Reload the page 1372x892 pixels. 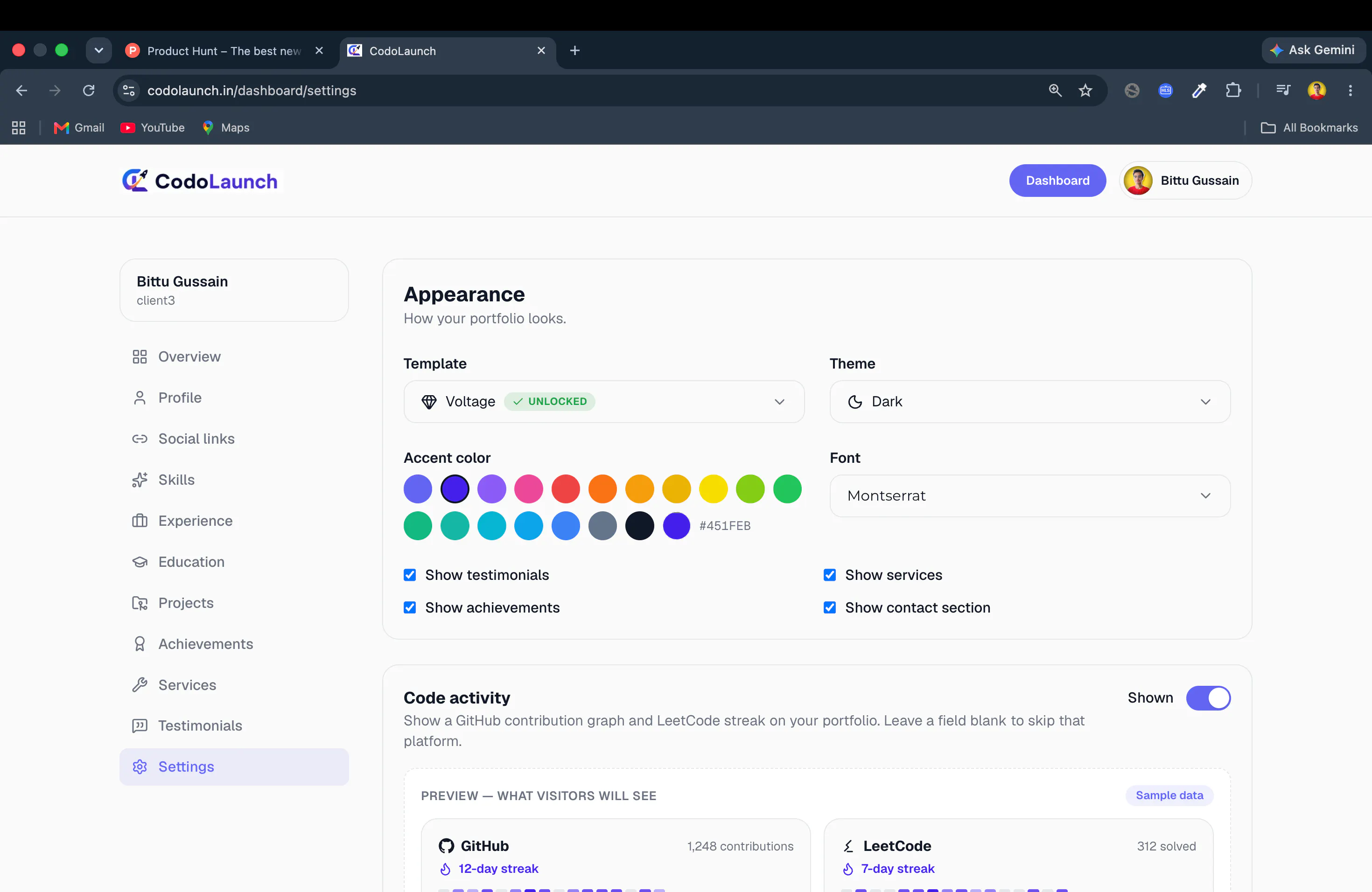(89, 91)
